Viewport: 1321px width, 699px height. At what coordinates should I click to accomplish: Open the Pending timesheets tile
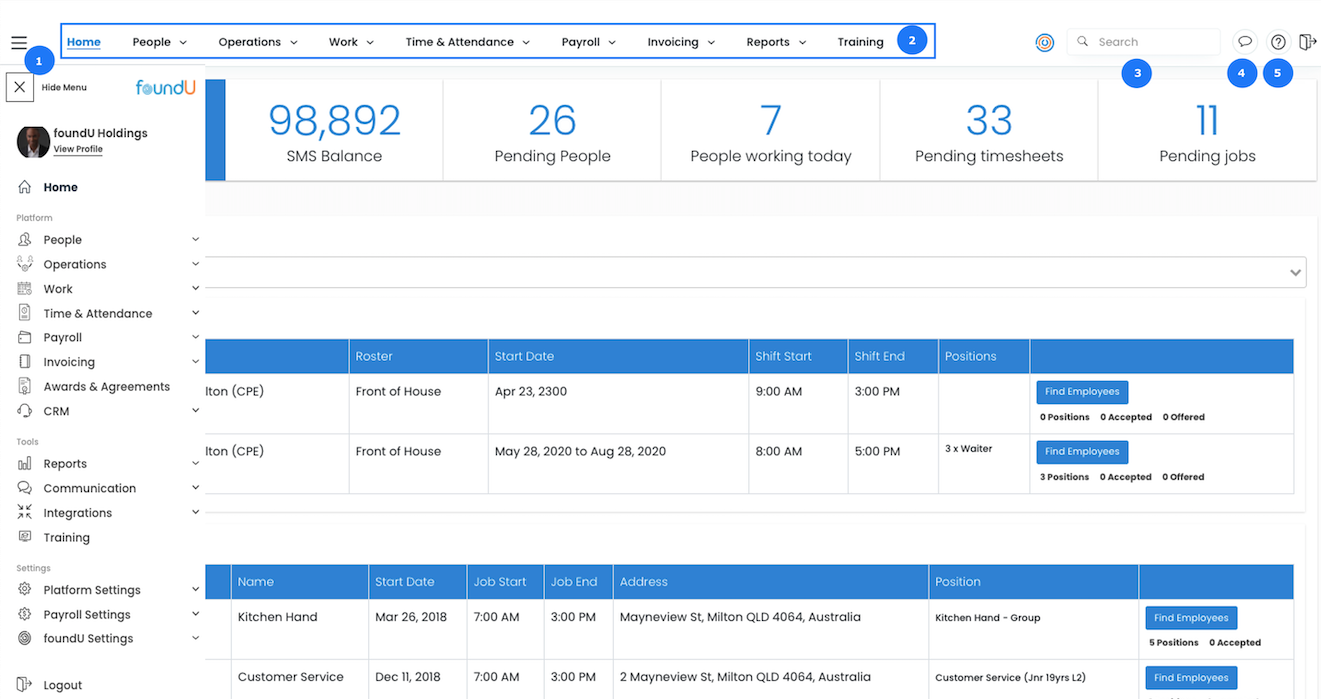click(988, 131)
